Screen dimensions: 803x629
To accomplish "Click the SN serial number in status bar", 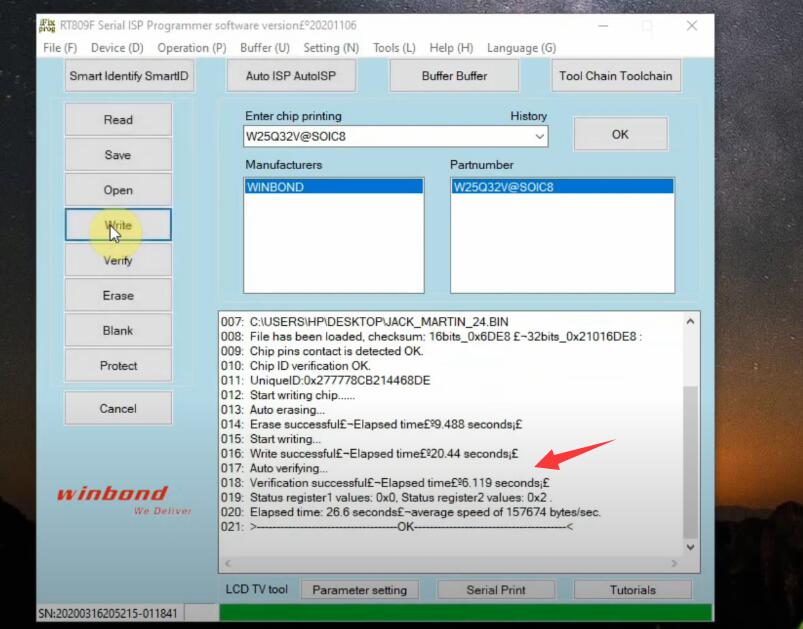I will point(108,613).
